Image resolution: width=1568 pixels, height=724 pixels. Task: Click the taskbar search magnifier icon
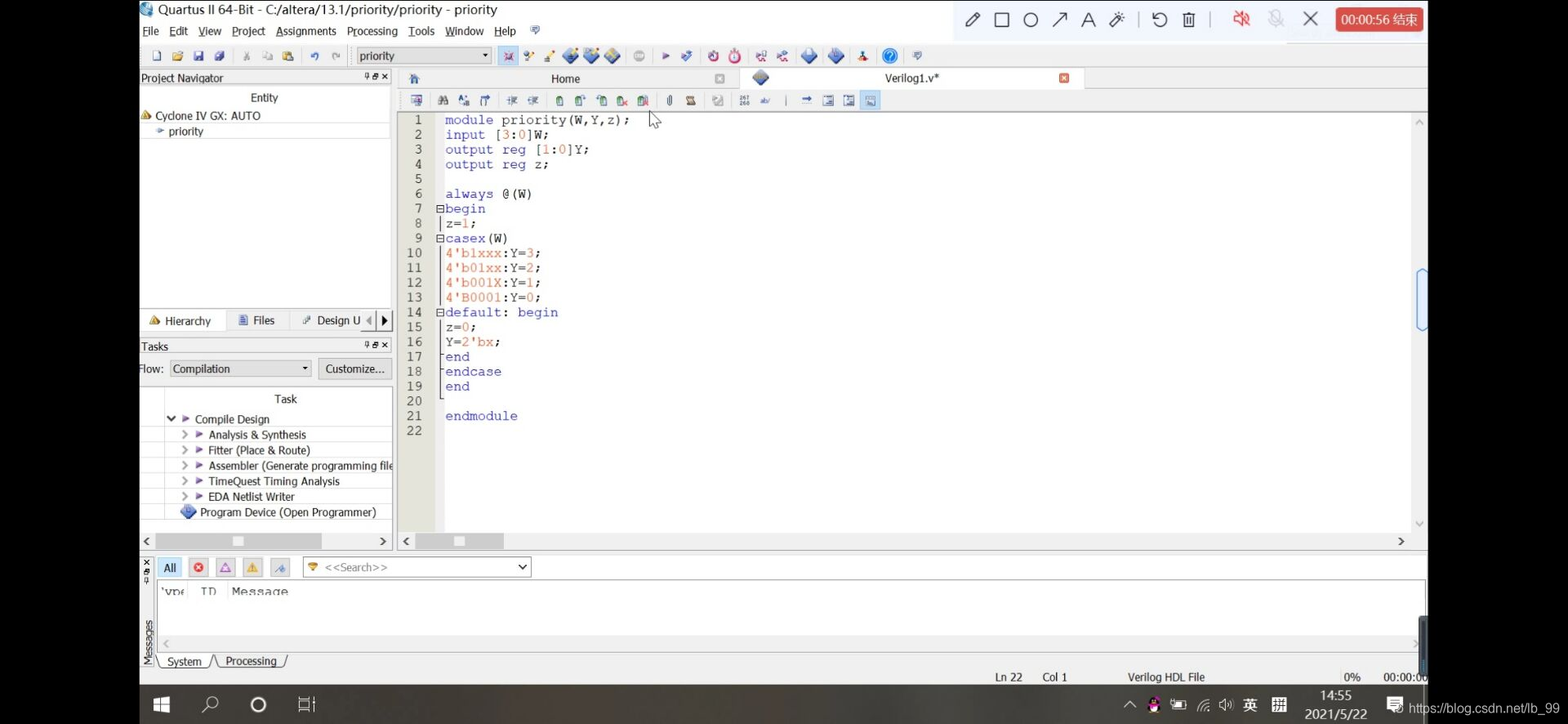[x=210, y=704]
